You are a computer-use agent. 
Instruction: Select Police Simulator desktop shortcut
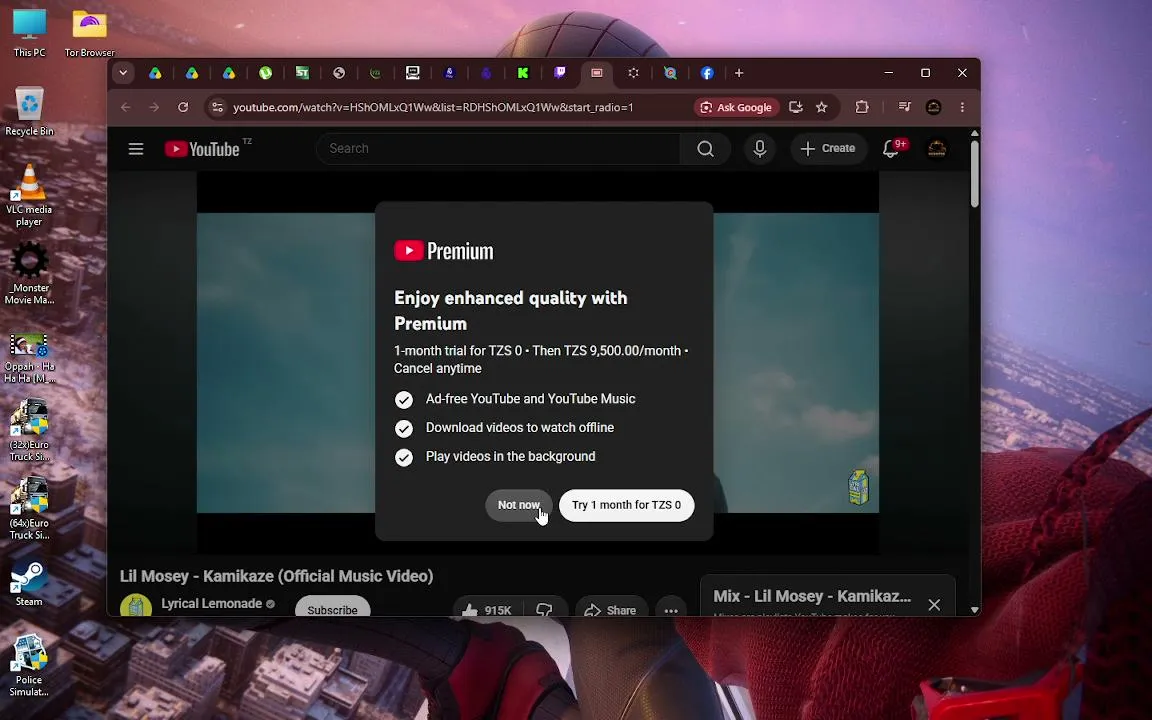29,665
